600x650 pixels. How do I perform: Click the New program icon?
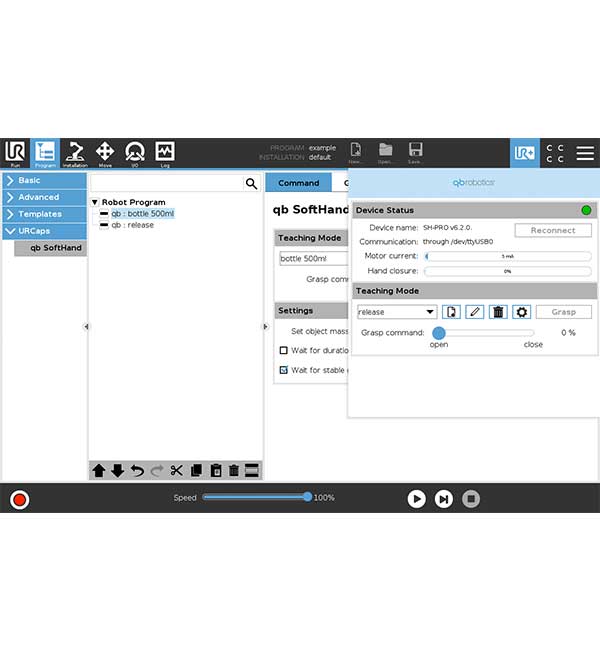(x=355, y=153)
